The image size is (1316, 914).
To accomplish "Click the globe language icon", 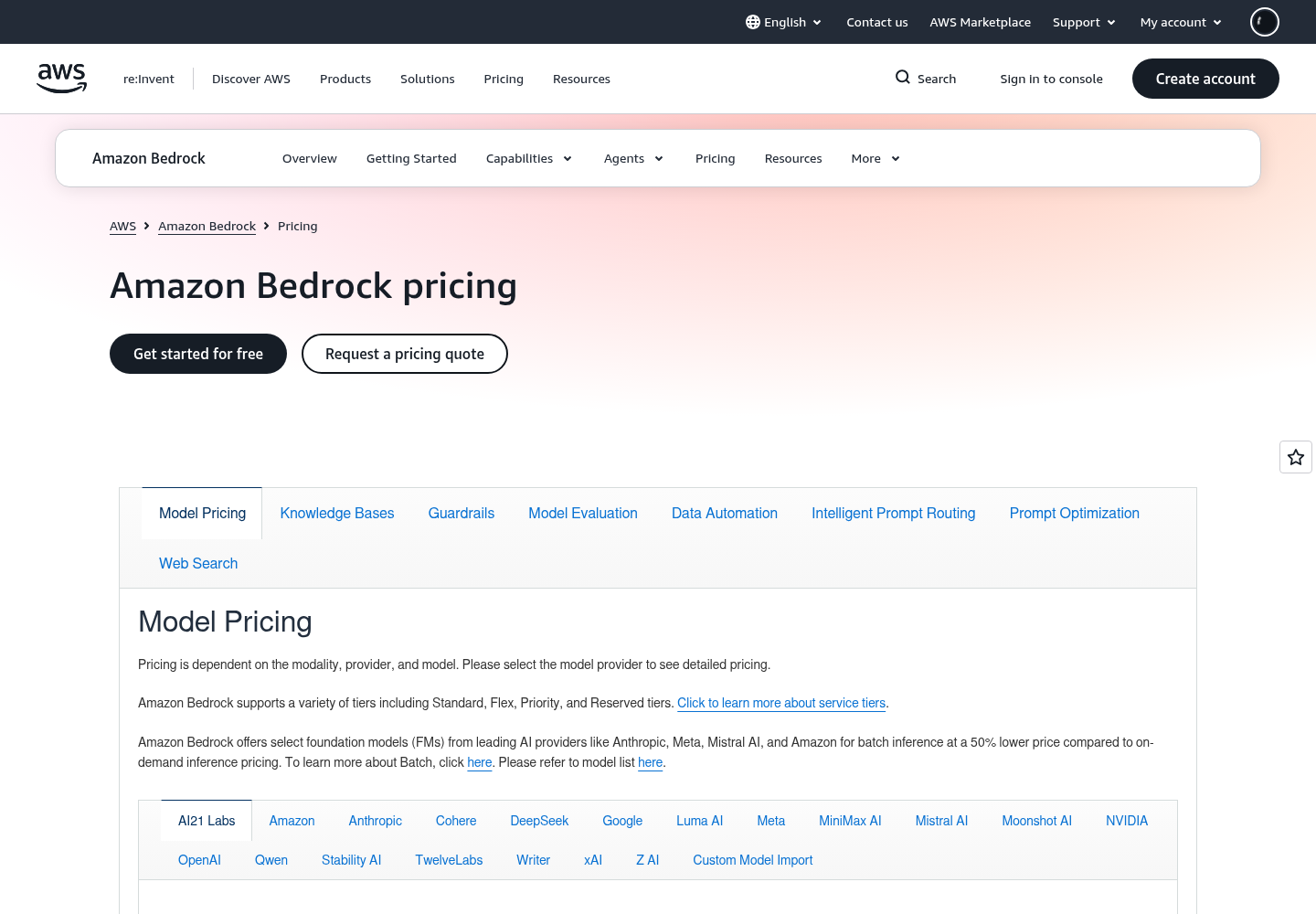I will coord(753,22).
